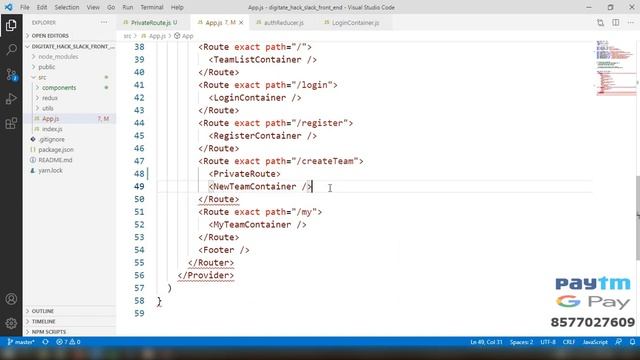Screen dimensions: 640x360
Task: Synchronize changes in status bar
Action: (x=45, y=342)
